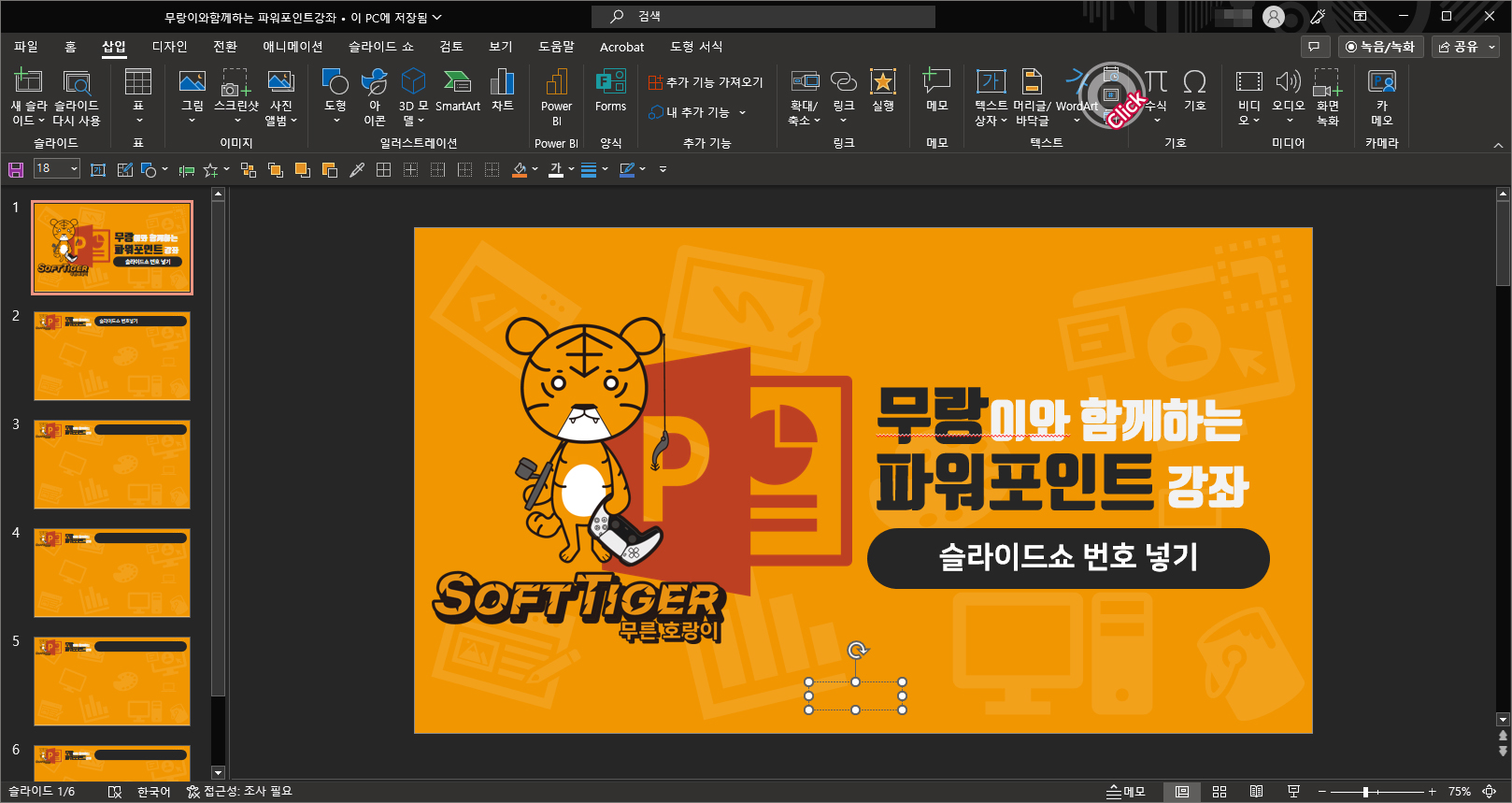Click the 화면 녹화 screen recording icon
Image resolution: width=1512 pixels, height=803 pixels.
pos(1327,82)
